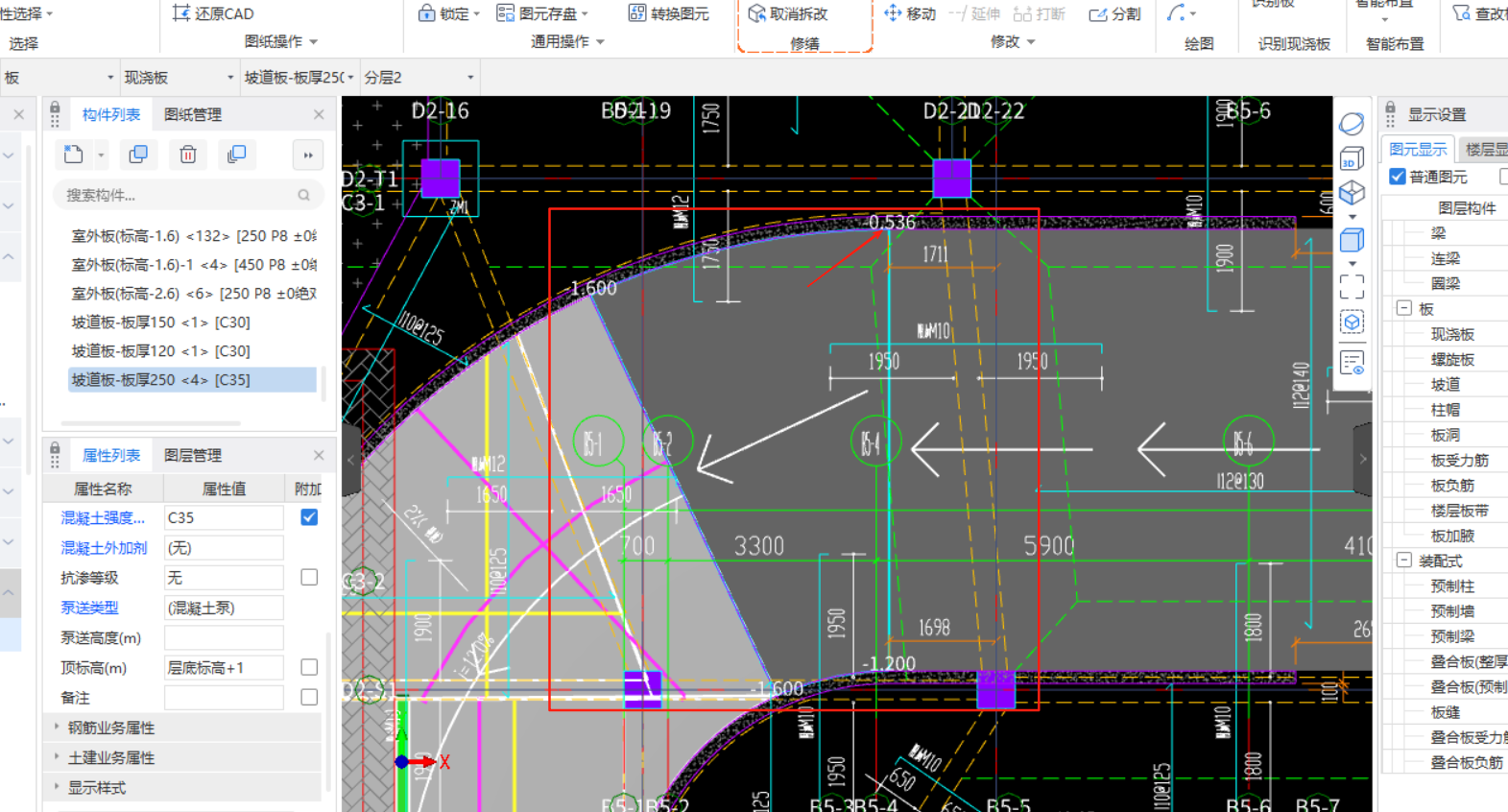Collapse the 装配式 tree node
Viewport: 1508px width, 812px height.
(1403, 560)
